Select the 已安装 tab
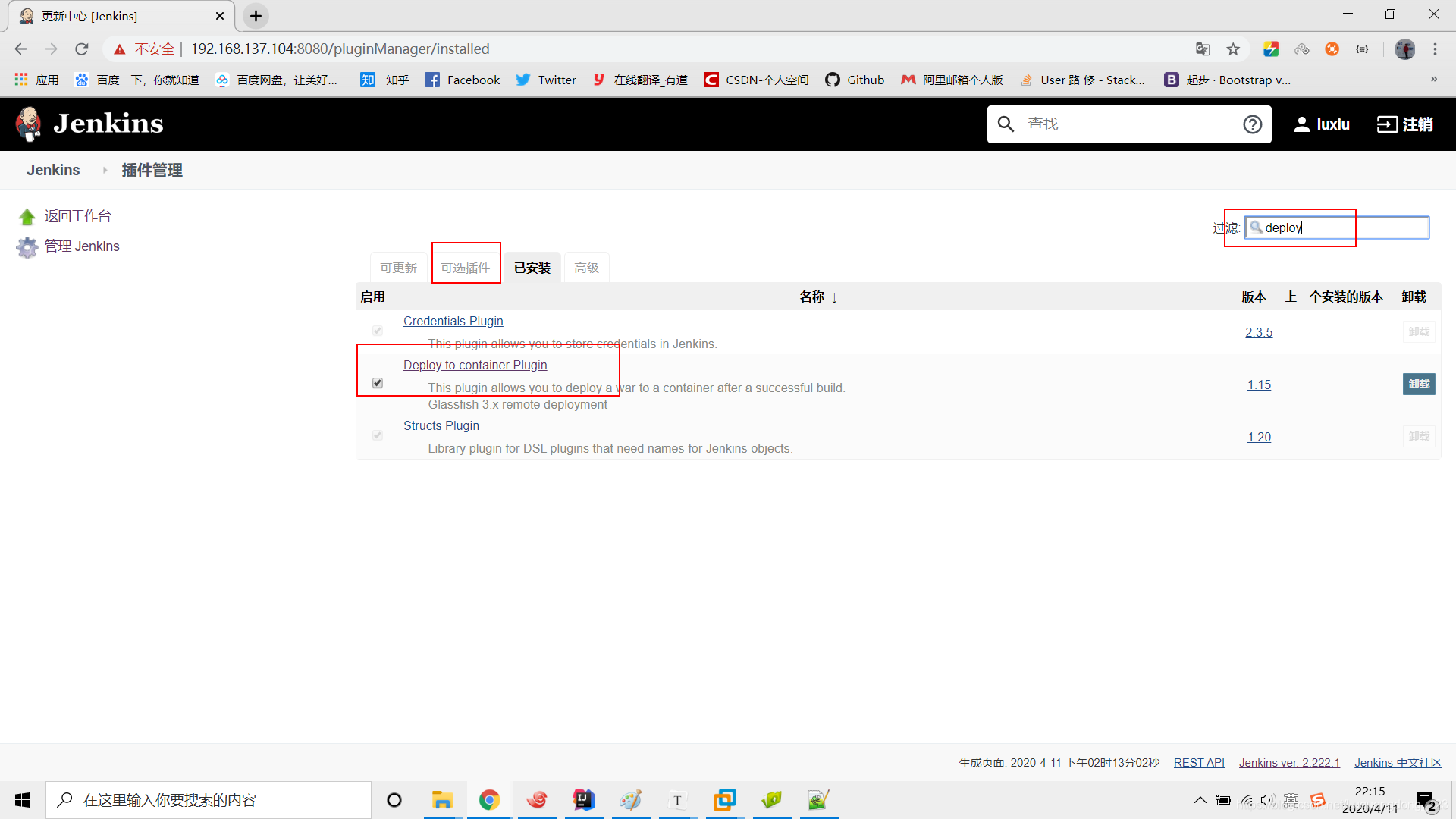 (532, 268)
